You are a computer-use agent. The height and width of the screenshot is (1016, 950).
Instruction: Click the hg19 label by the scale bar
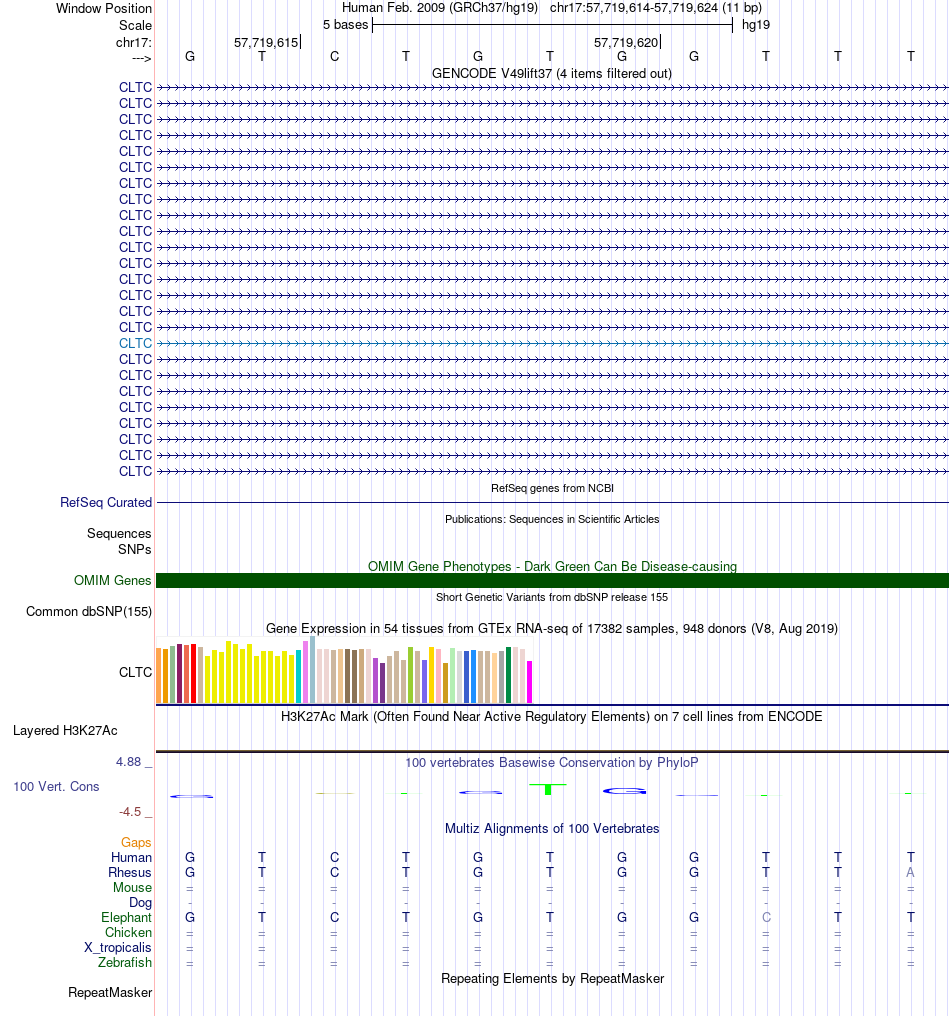tap(756, 25)
